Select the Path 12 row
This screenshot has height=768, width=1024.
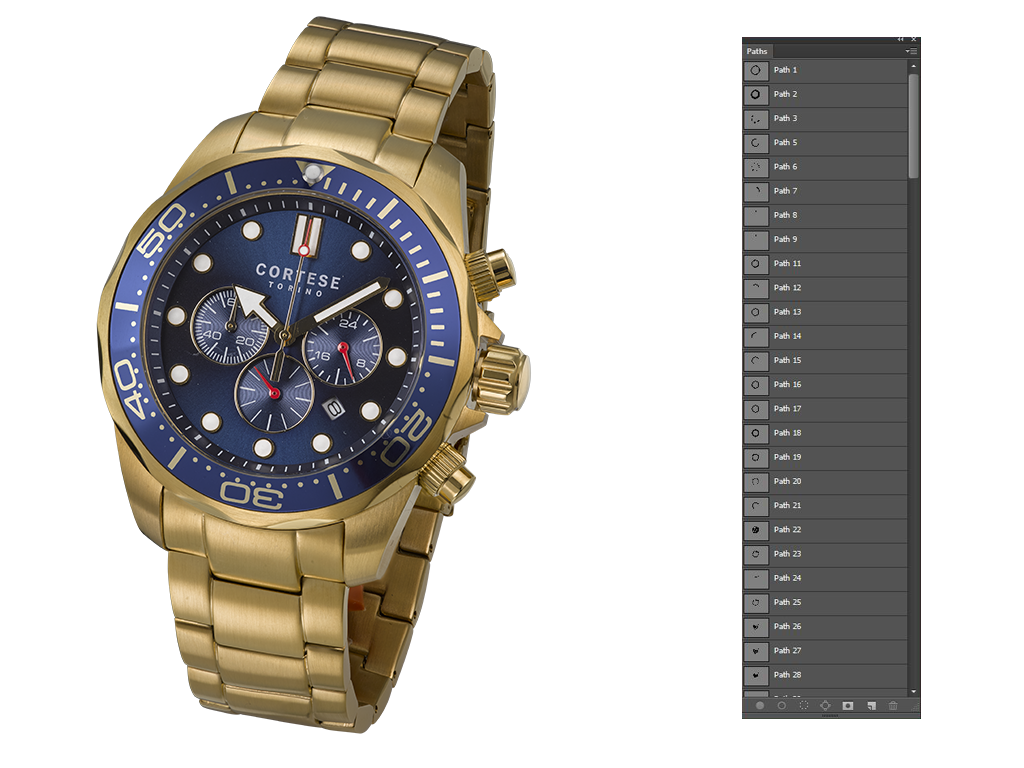tap(825, 287)
